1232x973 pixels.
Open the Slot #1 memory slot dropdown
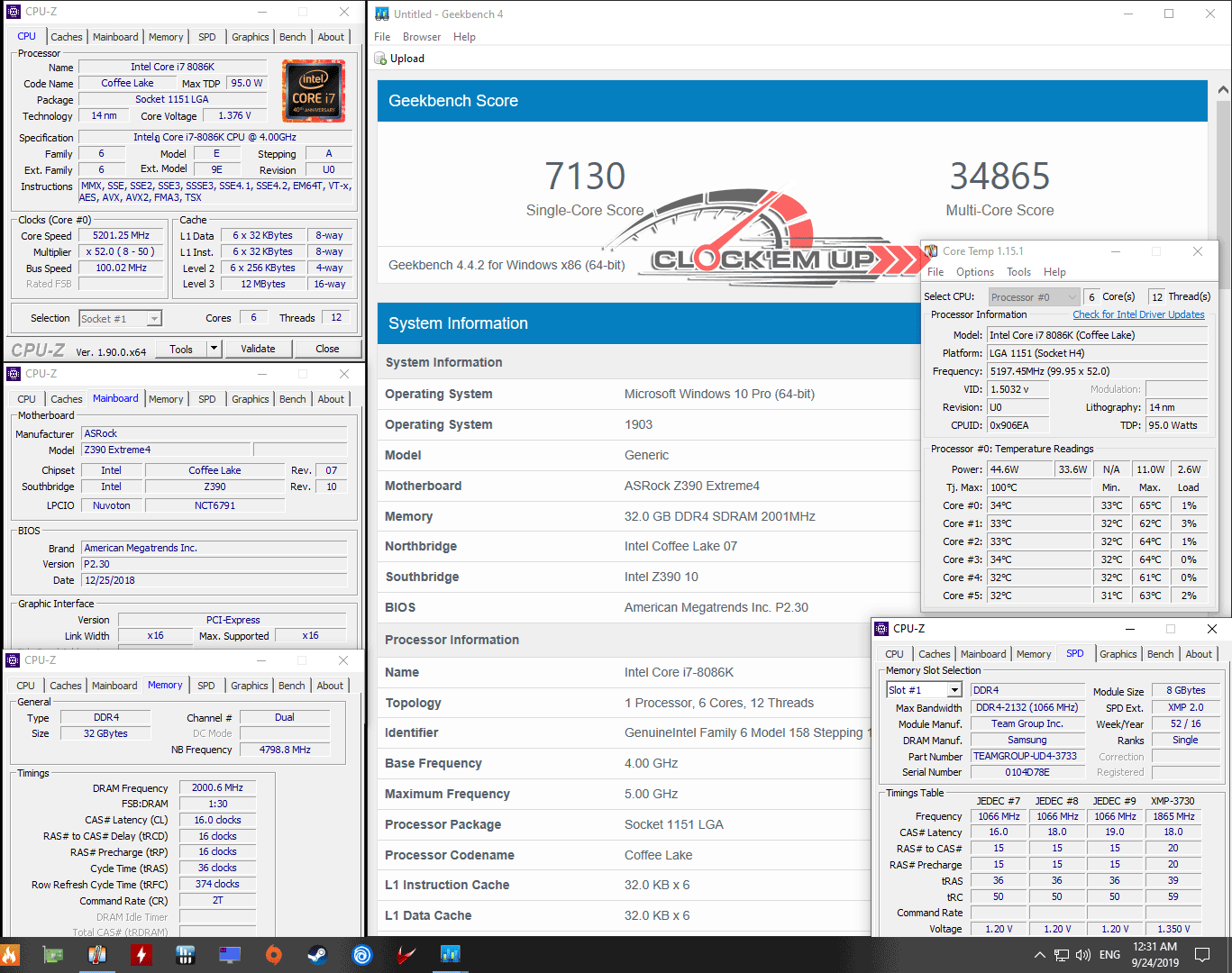coord(954,690)
